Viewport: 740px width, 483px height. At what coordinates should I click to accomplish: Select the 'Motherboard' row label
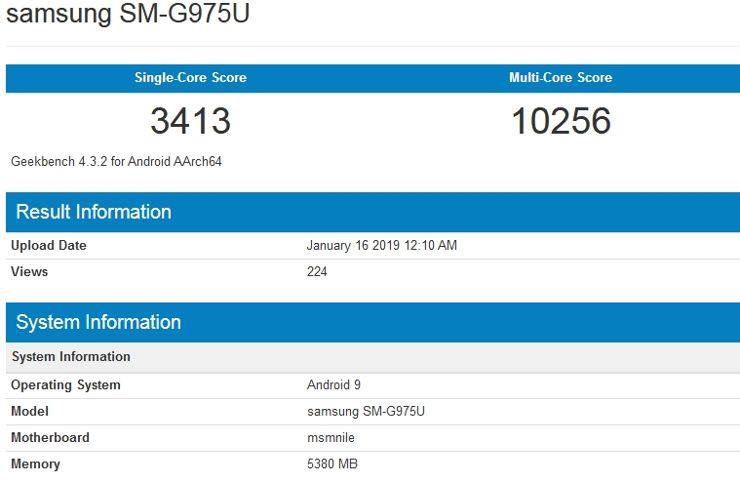click(50, 438)
